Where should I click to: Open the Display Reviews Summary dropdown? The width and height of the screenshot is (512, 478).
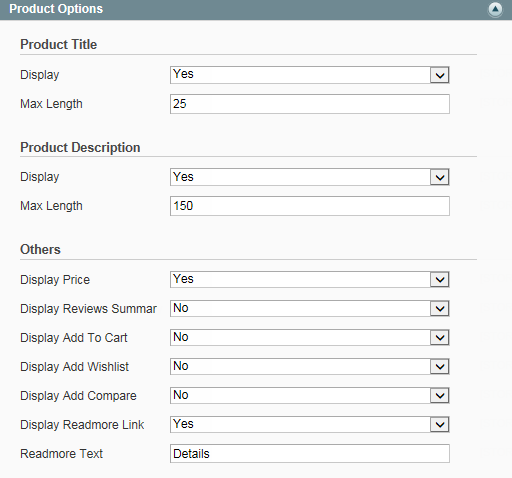310,308
